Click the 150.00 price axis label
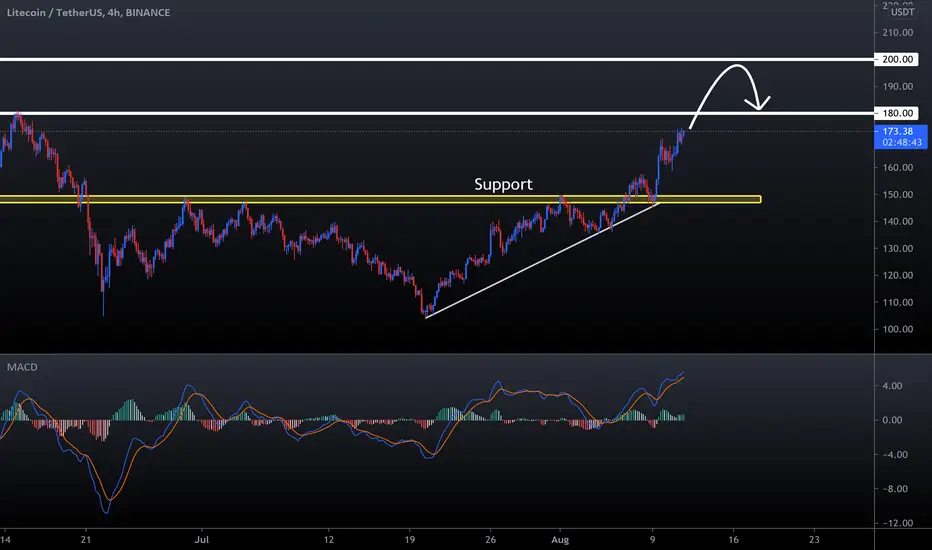The height and width of the screenshot is (550, 932). click(x=898, y=194)
